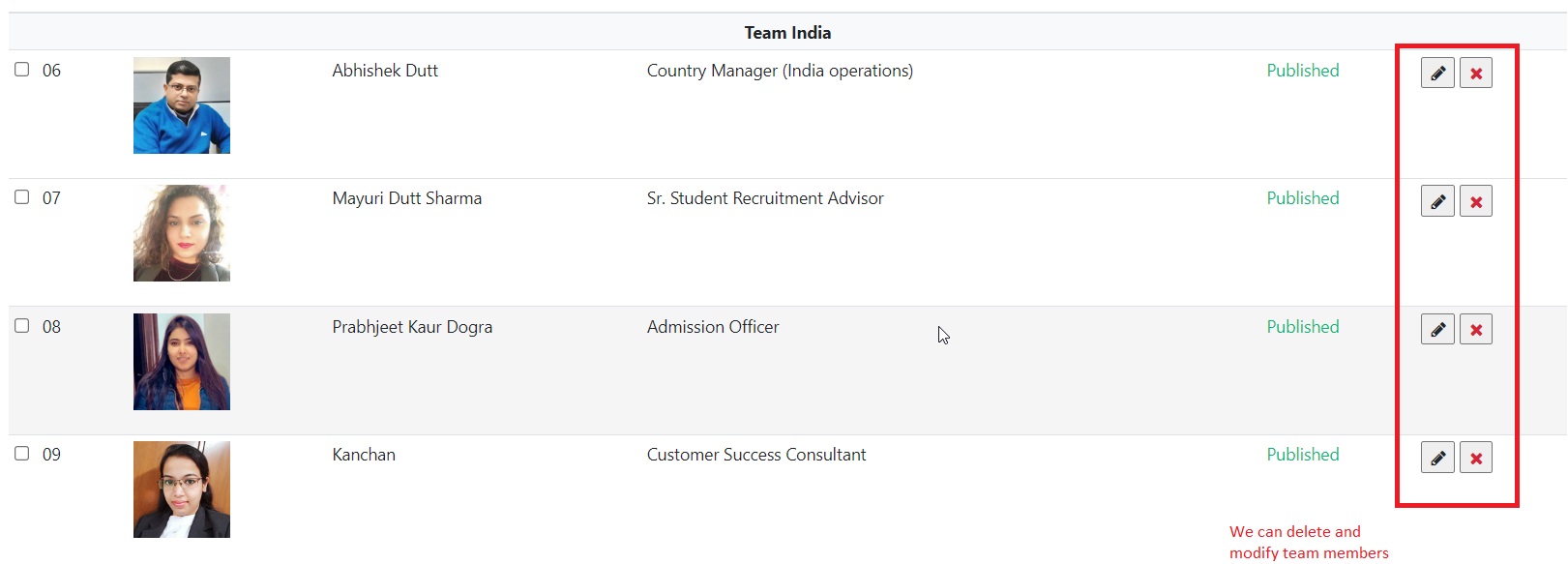
Task: Open edit for Prabhjeet Kaur Dogra
Action: pos(1437,330)
